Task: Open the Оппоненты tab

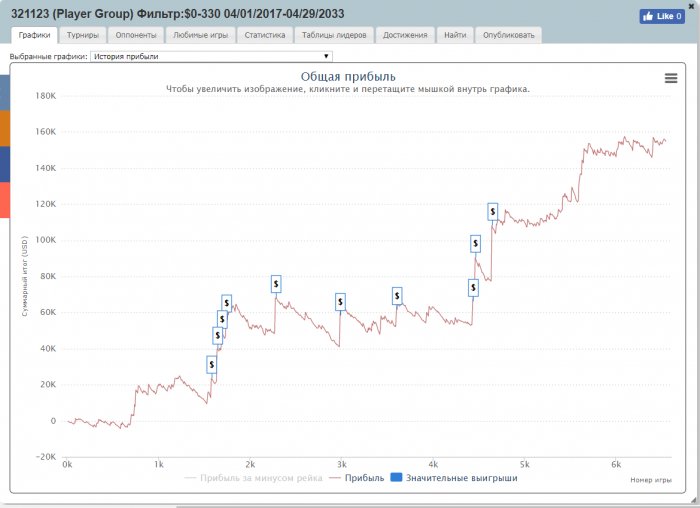Action: coord(136,35)
